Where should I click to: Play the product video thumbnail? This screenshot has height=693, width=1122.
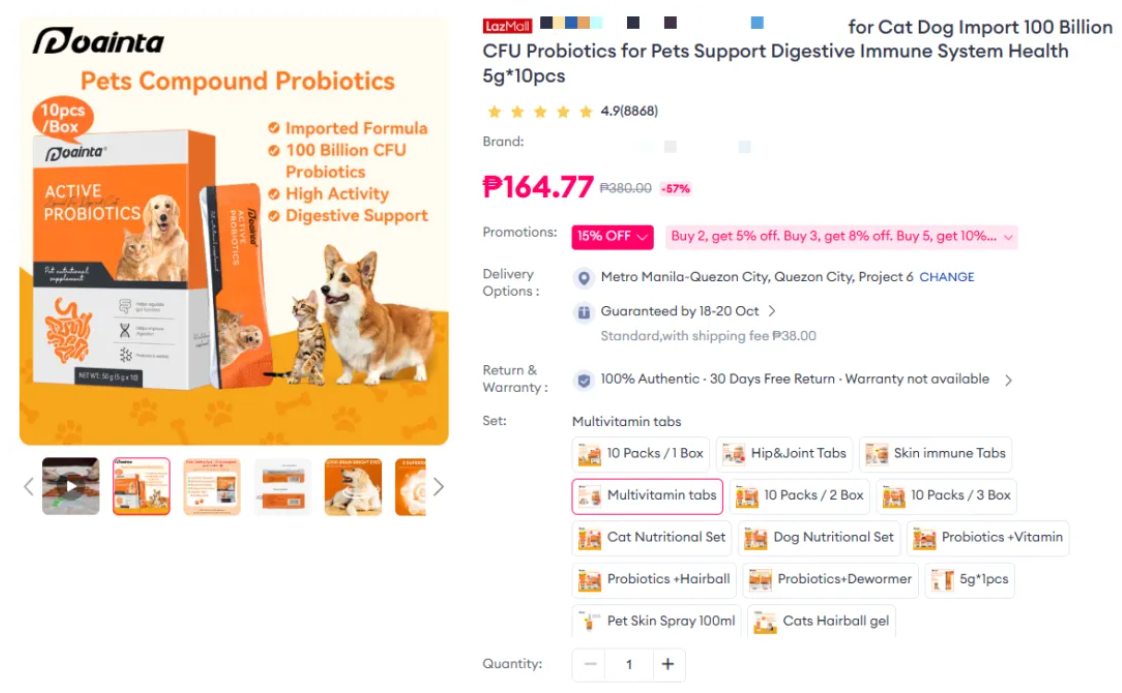click(x=70, y=486)
